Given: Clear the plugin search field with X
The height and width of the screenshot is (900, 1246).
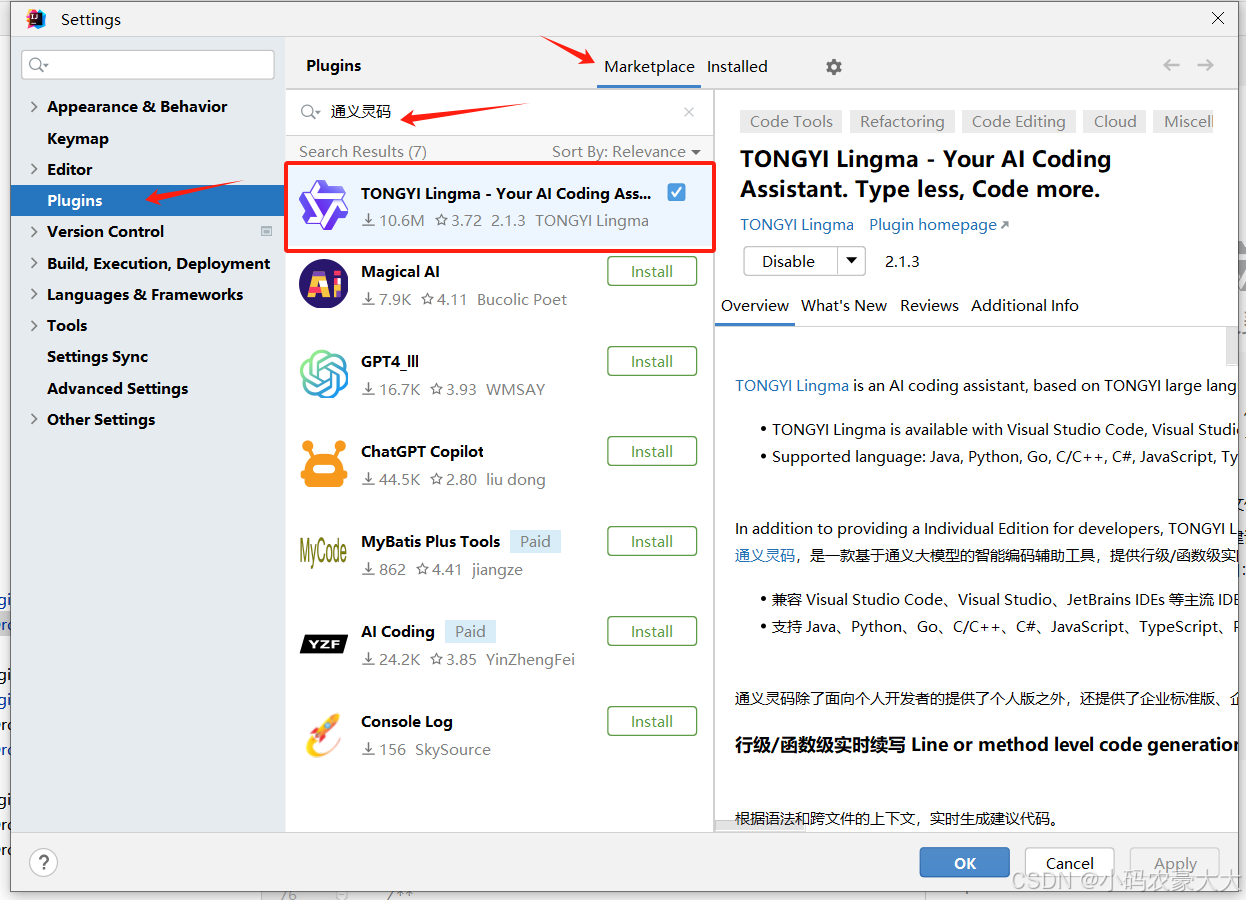Looking at the screenshot, I should click(689, 112).
